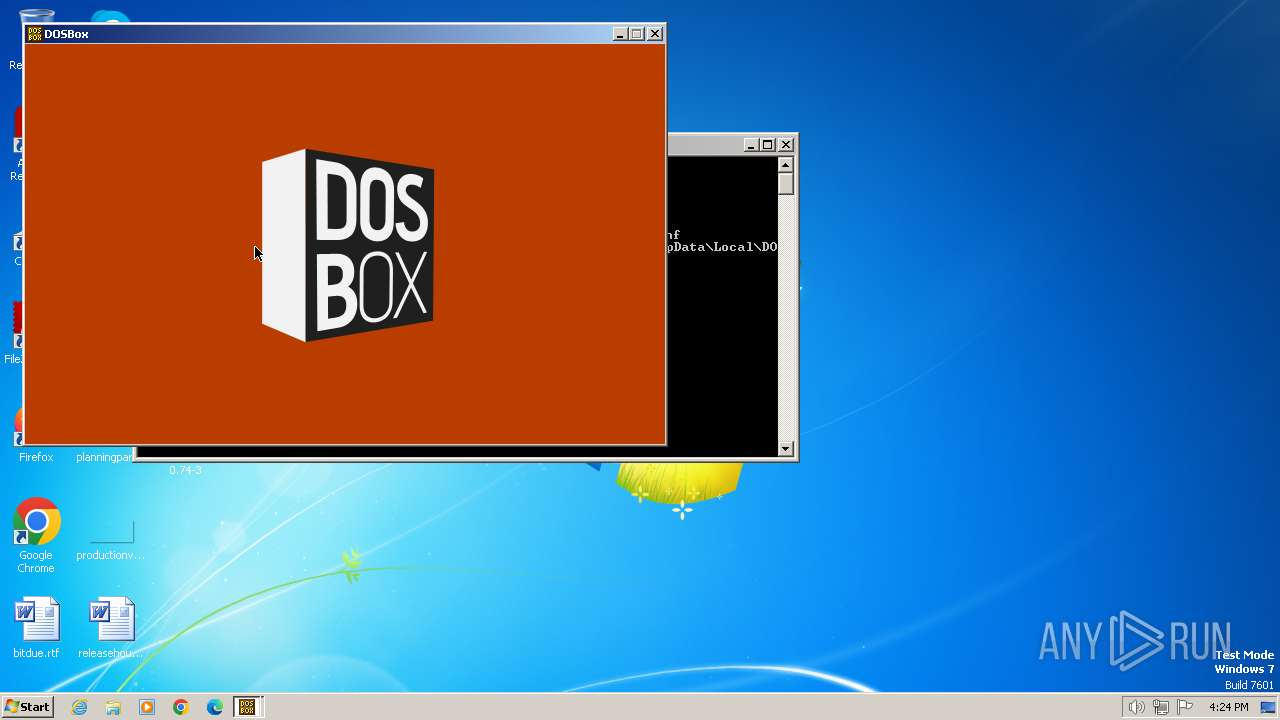The height and width of the screenshot is (720, 1280).
Task: Open the Windows Start menu
Action: pos(27,707)
